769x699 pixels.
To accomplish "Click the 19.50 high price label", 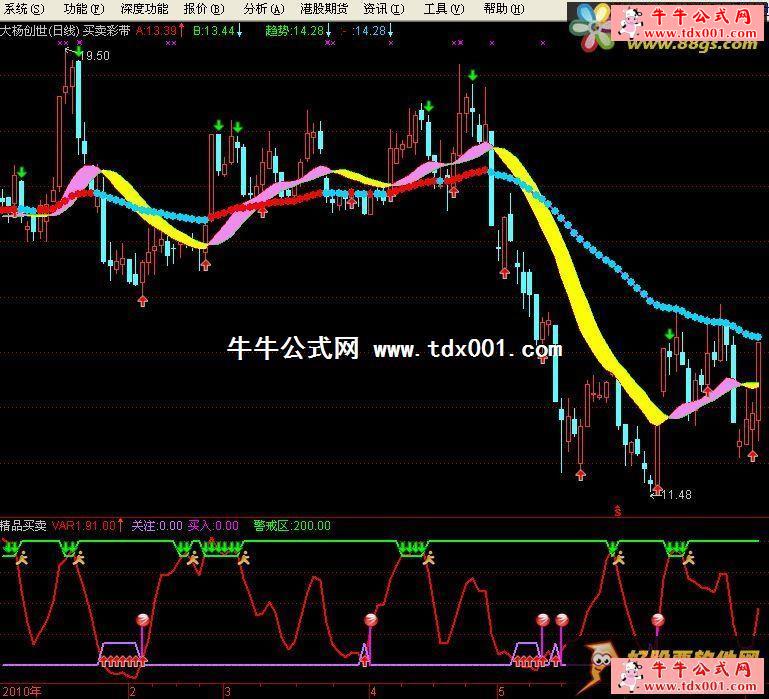I will [x=96, y=56].
